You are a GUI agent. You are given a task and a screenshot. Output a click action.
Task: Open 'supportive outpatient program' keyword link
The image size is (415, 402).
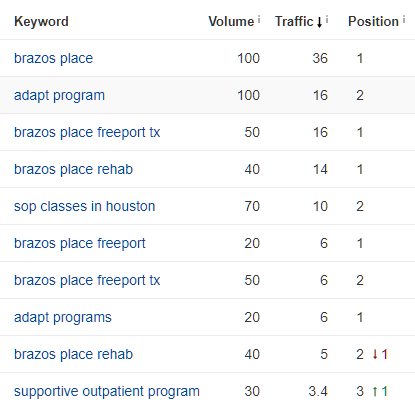[107, 392]
